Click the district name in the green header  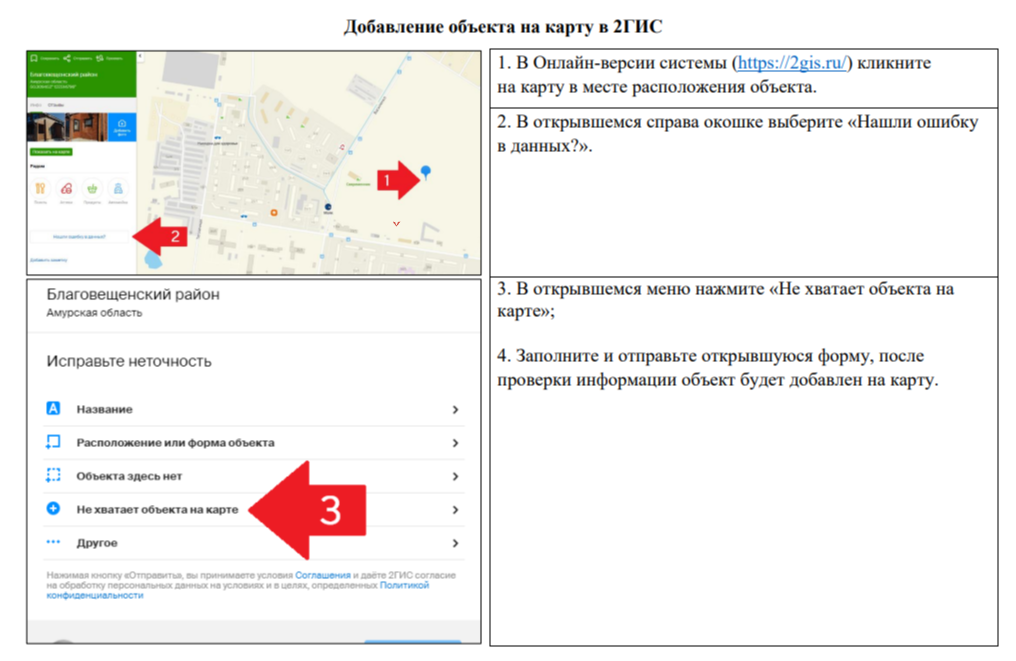(x=64, y=75)
